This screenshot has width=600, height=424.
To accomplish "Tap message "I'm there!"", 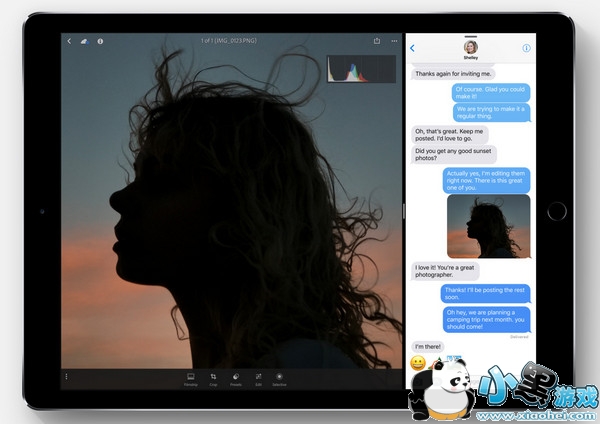I will coord(427,347).
